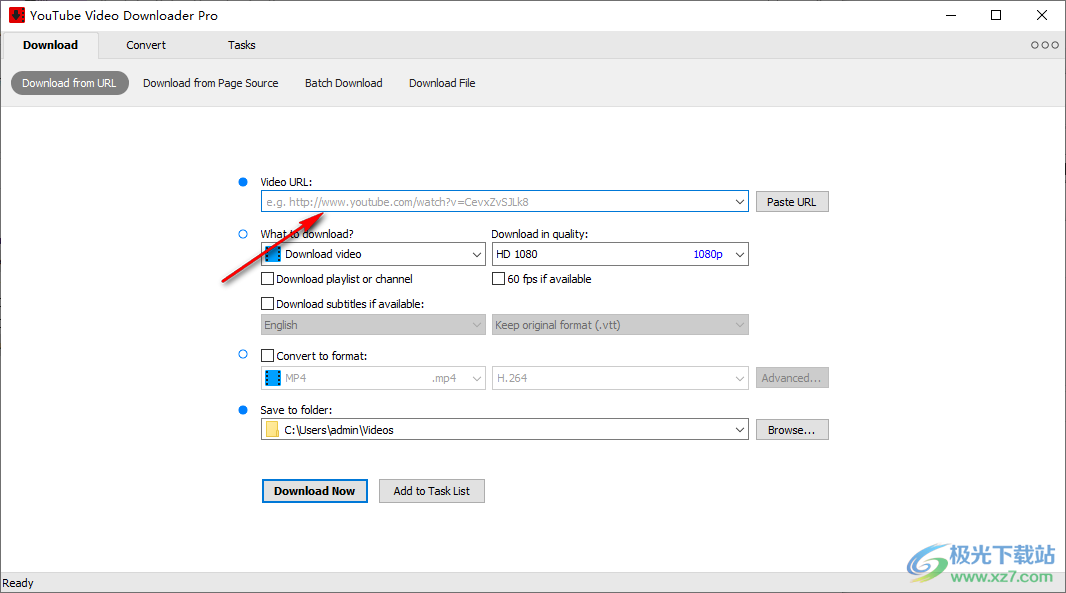Click the Browse... button

(x=792, y=430)
